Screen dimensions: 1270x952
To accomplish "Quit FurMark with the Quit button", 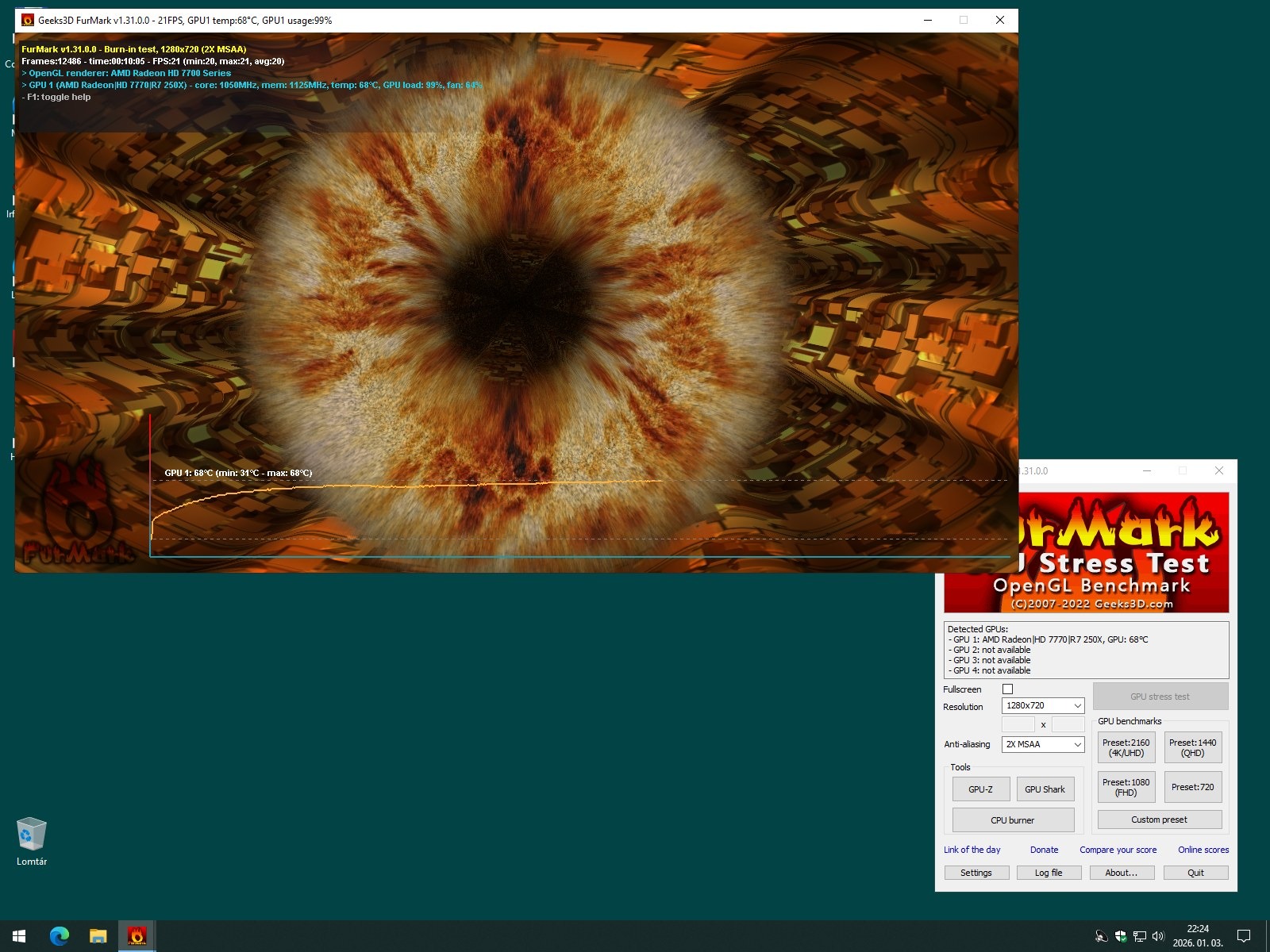I will [1196, 873].
